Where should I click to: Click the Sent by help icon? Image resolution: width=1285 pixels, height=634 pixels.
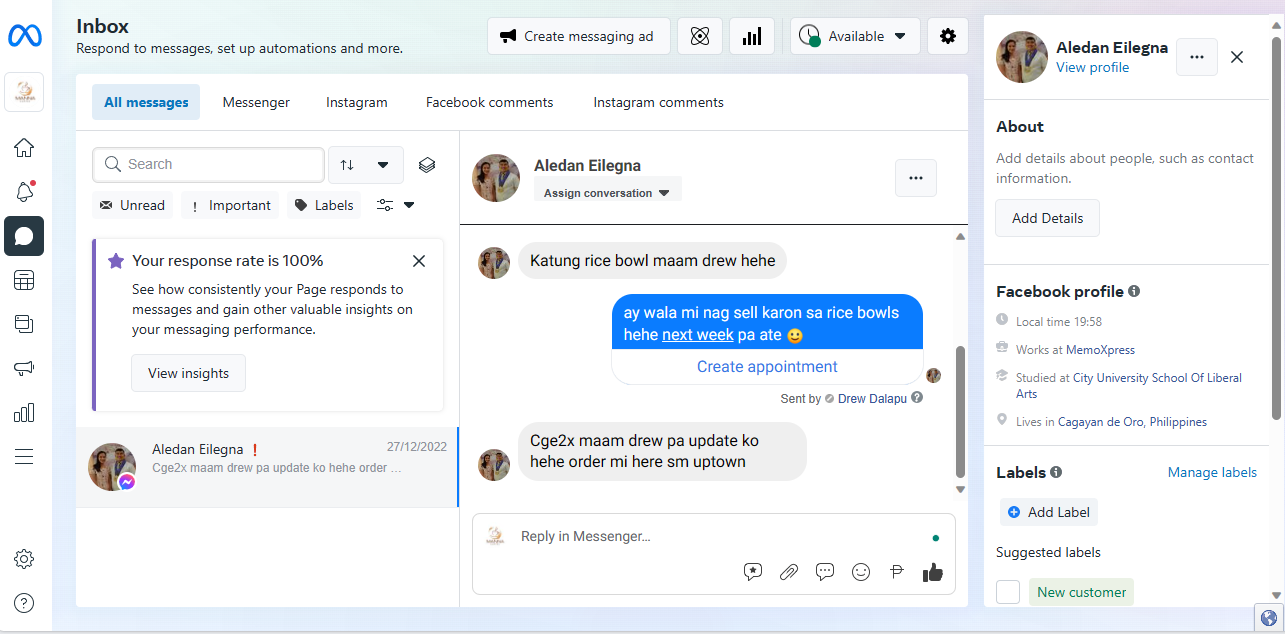917,398
